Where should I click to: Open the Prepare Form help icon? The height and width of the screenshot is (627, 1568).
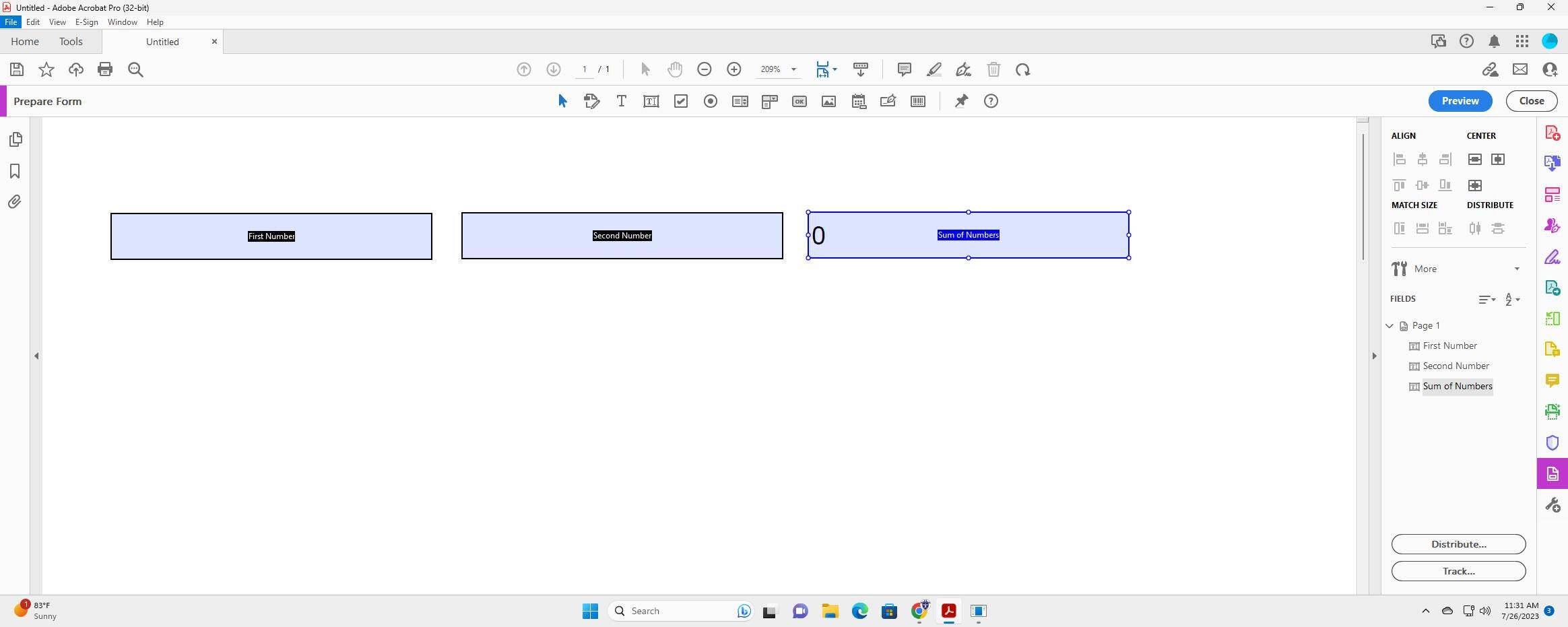point(991,101)
